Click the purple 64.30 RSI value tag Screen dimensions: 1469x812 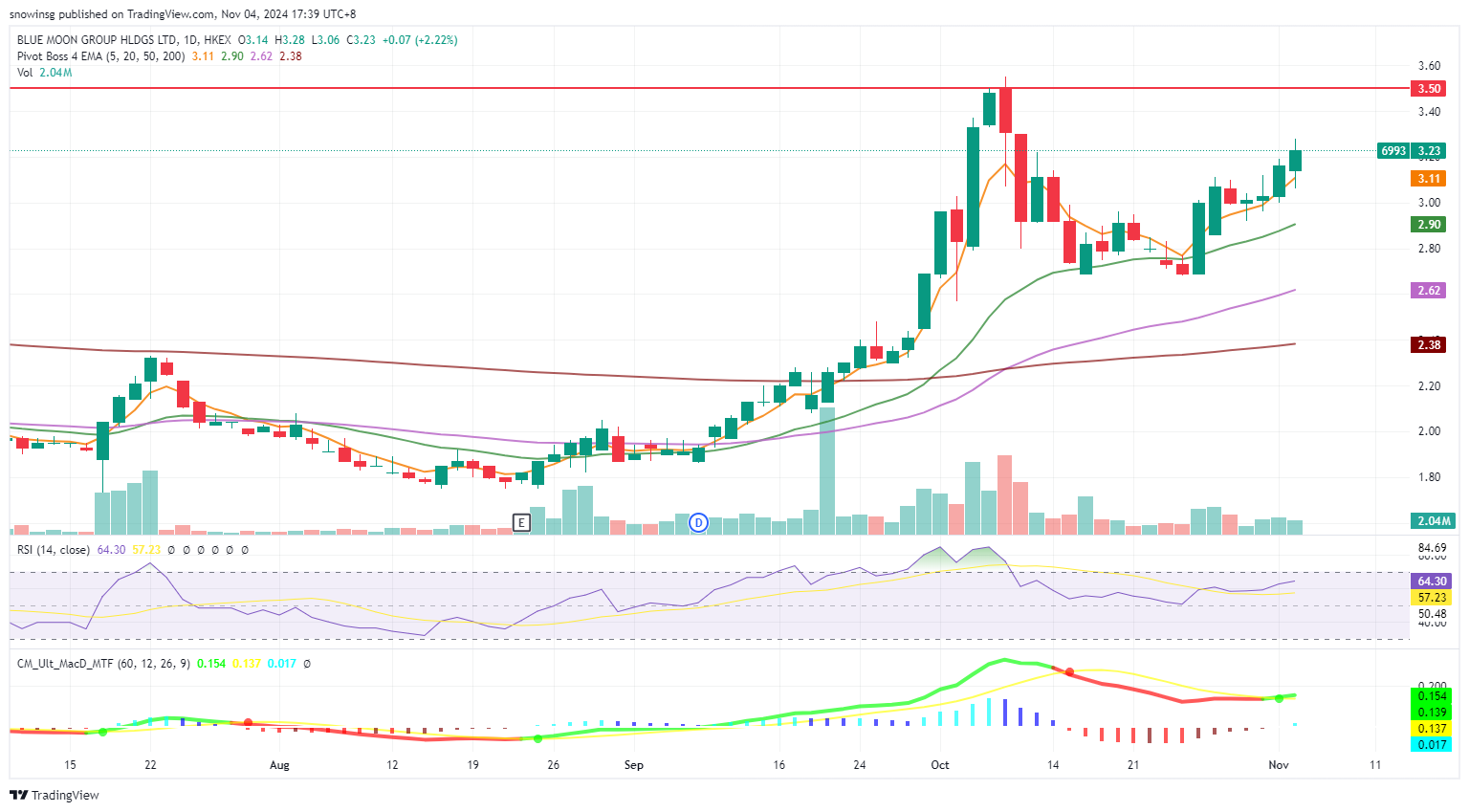tap(1431, 581)
